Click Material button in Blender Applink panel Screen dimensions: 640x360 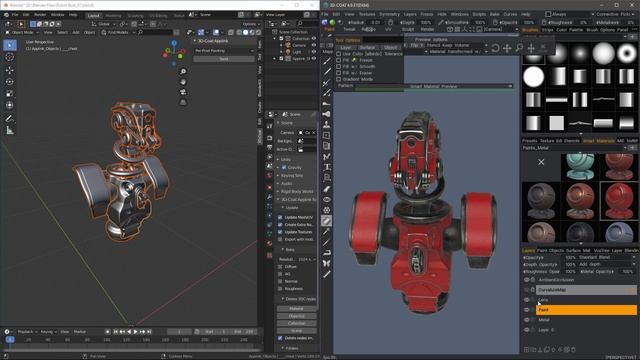click(296, 309)
